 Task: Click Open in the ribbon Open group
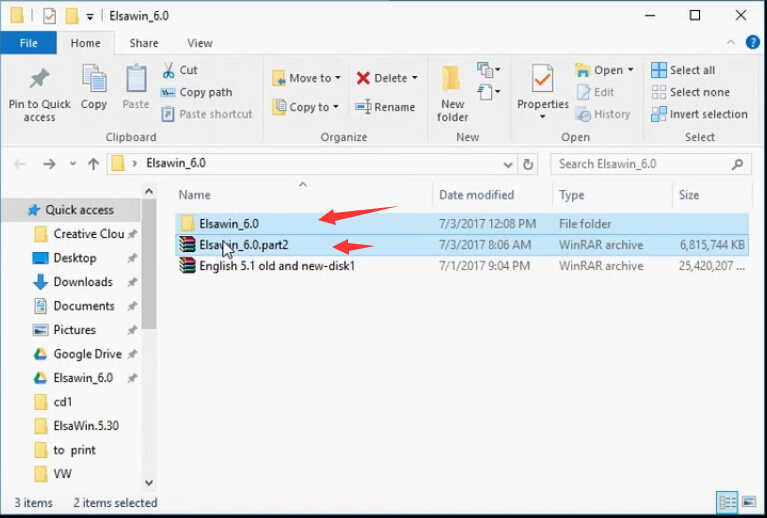pyautogui.click(x=604, y=70)
